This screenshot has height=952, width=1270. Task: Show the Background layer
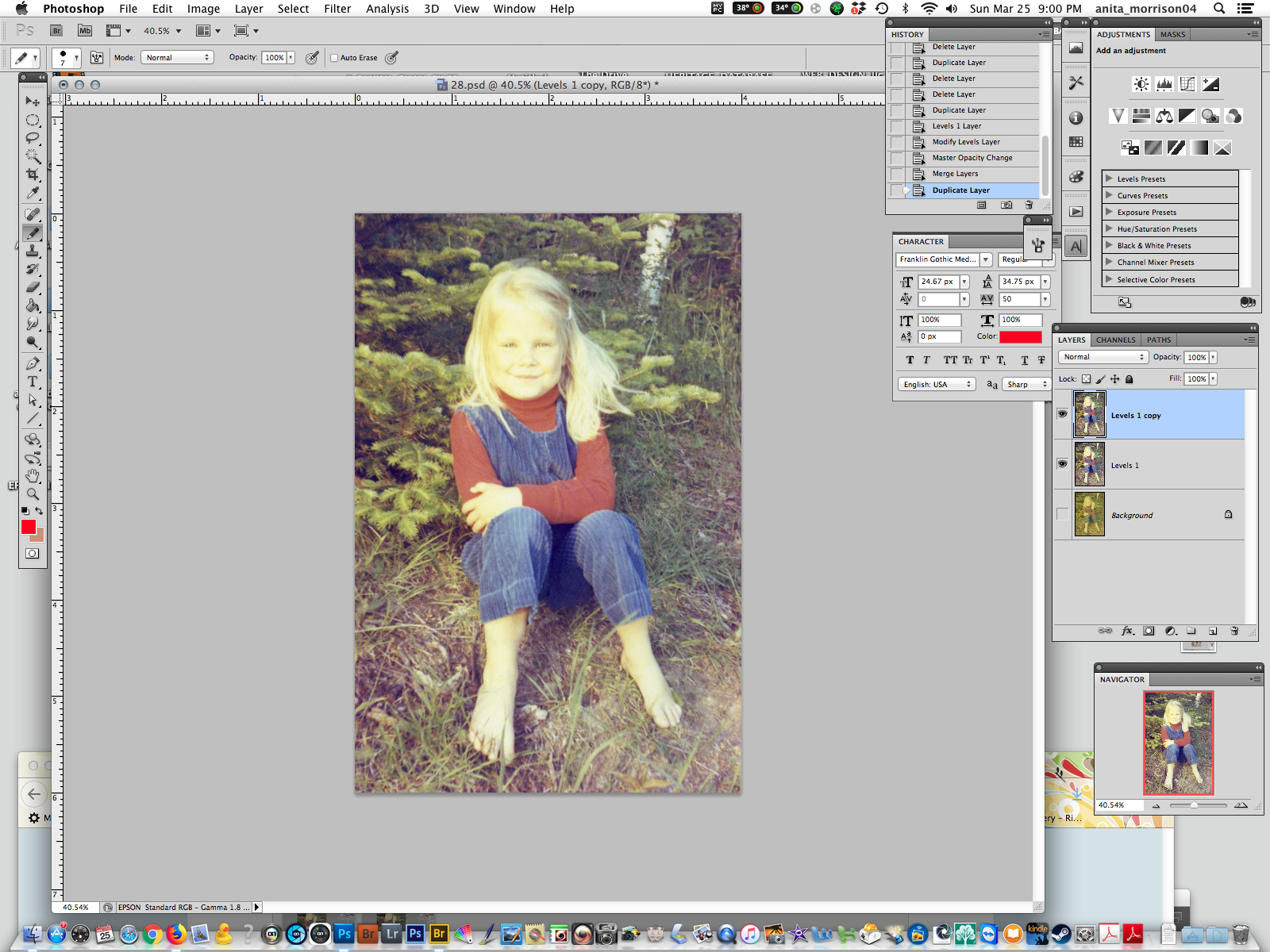pyautogui.click(x=1062, y=514)
